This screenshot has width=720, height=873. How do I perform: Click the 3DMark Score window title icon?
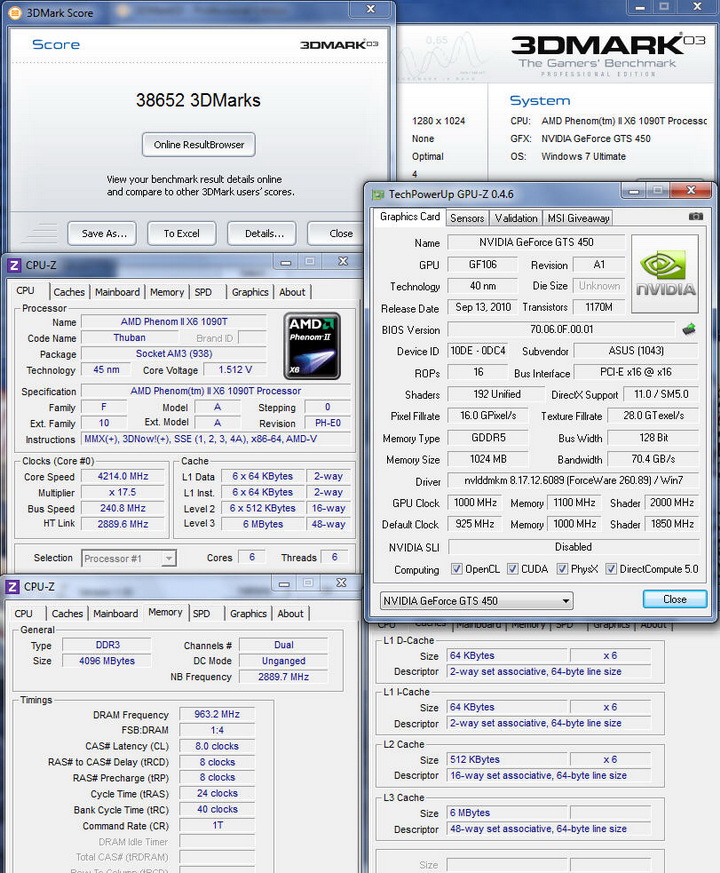tap(14, 12)
